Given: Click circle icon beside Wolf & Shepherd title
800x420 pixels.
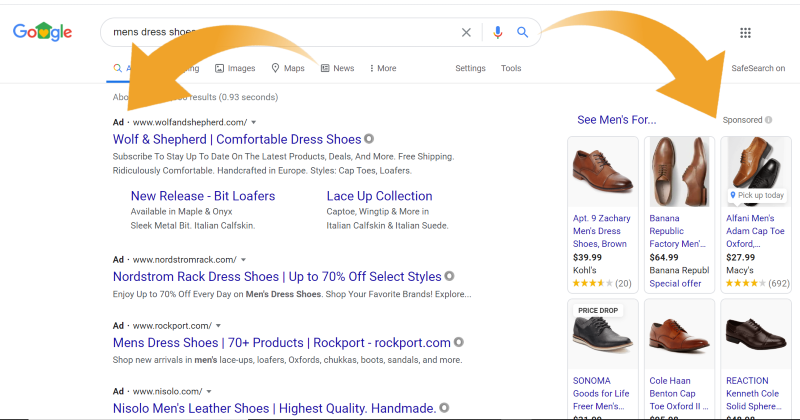Looking at the screenshot, I should [x=369, y=139].
